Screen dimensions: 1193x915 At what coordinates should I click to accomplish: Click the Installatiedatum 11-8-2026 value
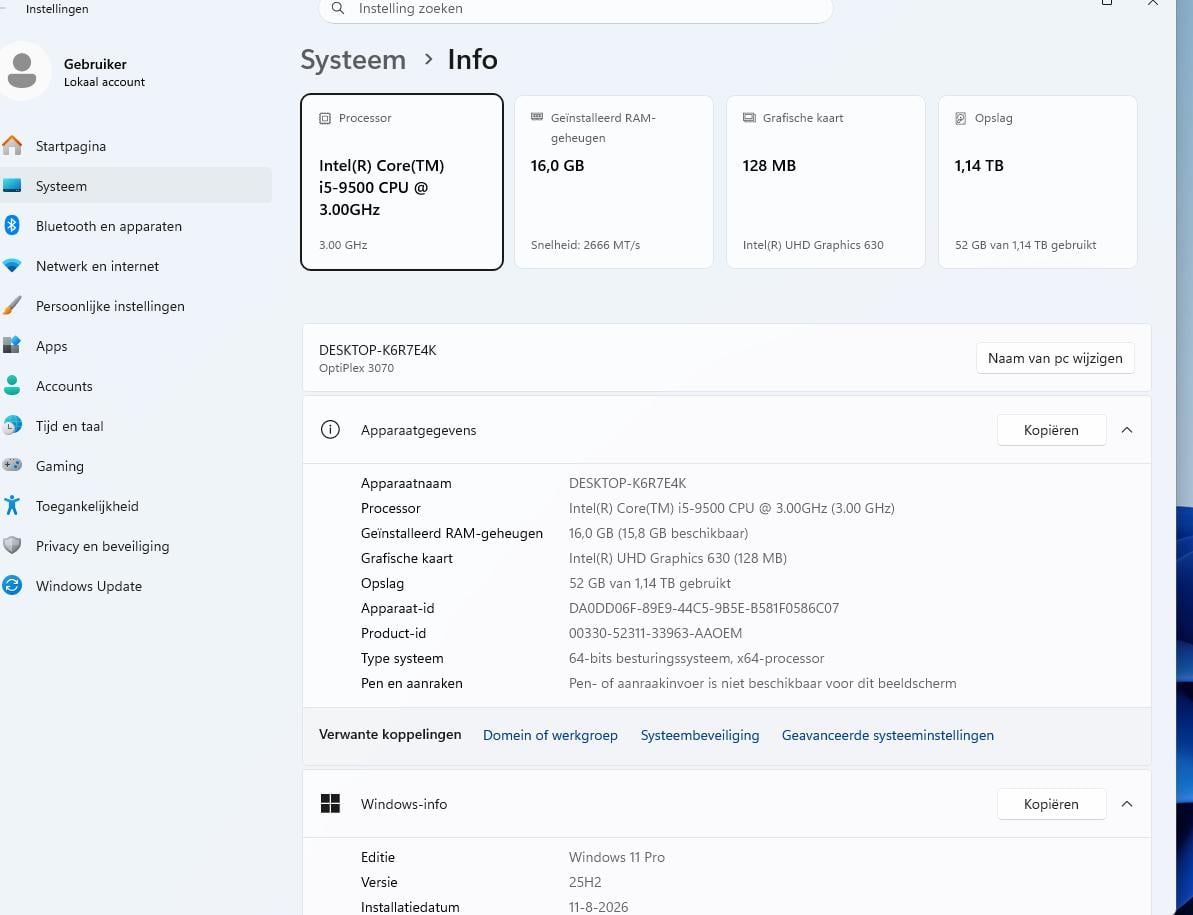click(x=599, y=907)
